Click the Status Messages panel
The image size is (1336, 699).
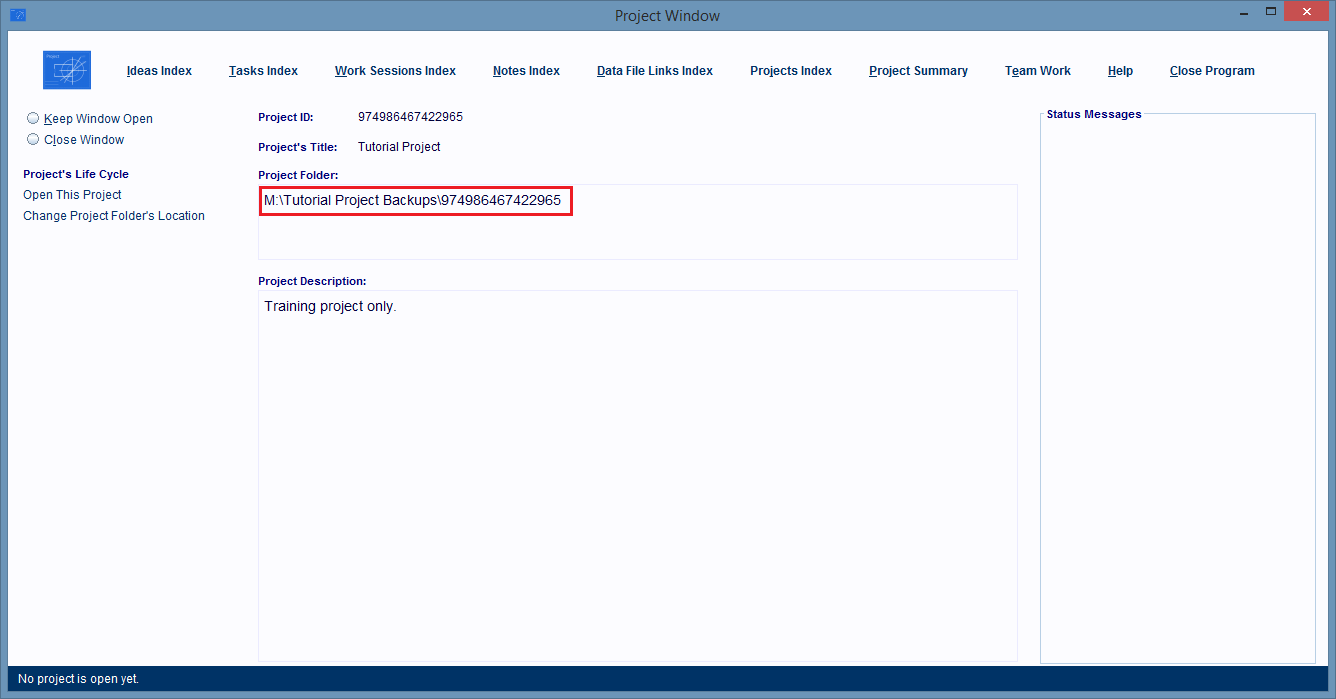point(1178,388)
